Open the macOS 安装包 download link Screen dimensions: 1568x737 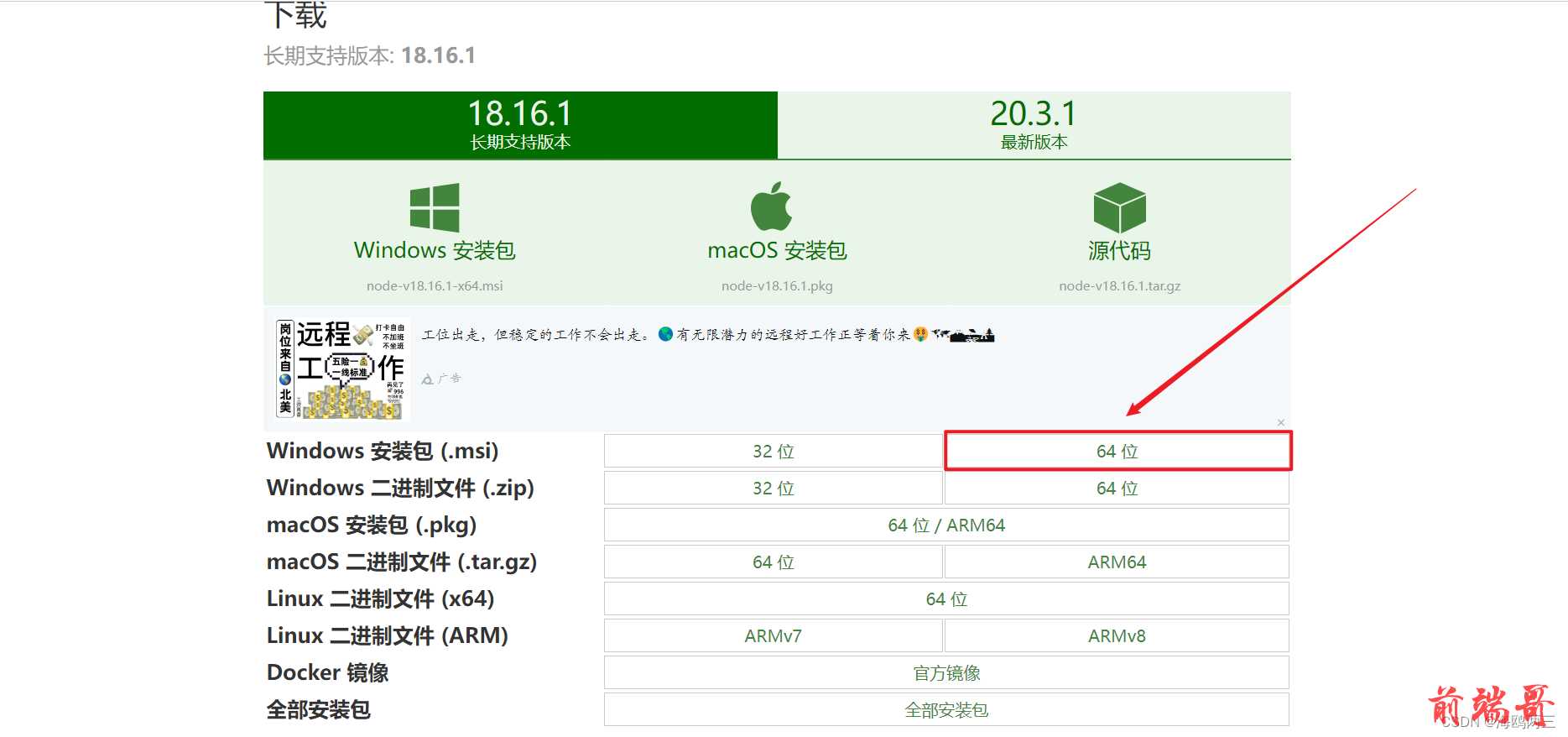(x=777, y=250)
